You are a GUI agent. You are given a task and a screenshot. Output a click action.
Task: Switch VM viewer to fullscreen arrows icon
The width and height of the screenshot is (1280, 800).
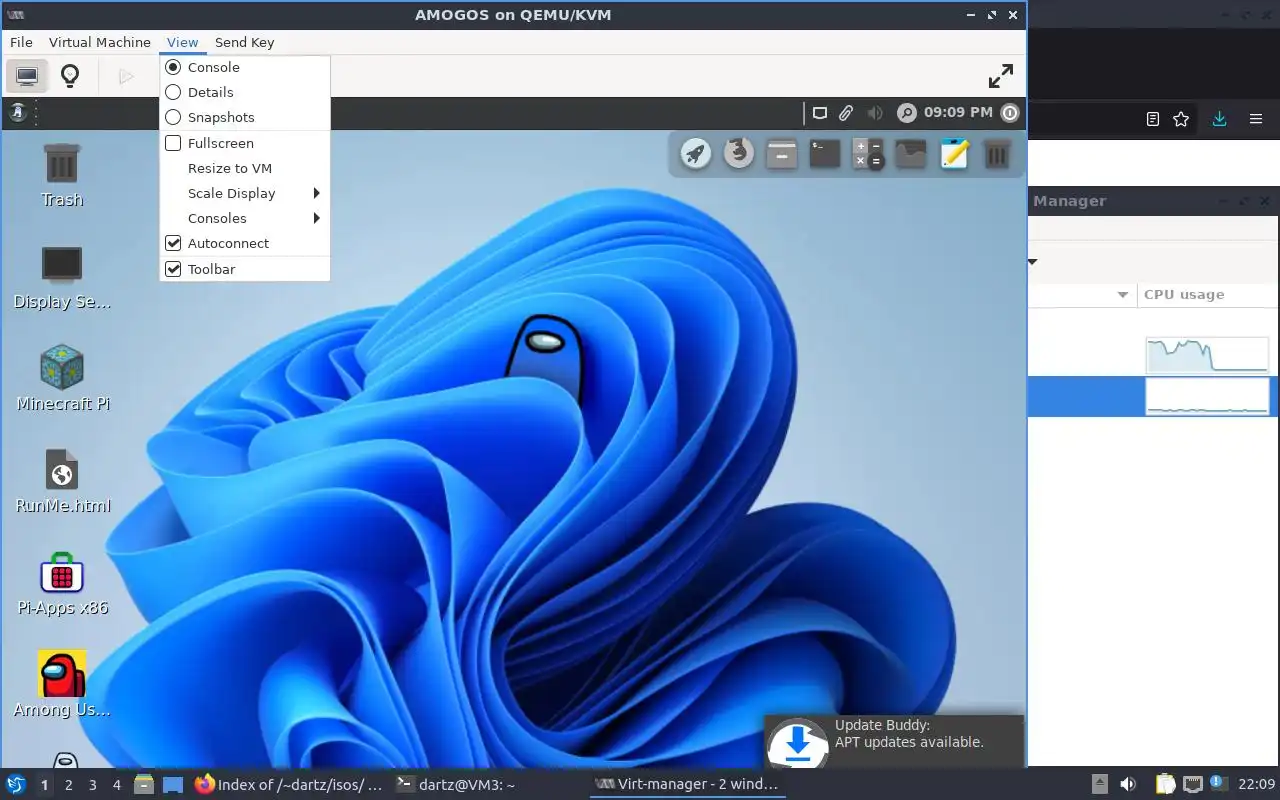tap(1001, 76)
